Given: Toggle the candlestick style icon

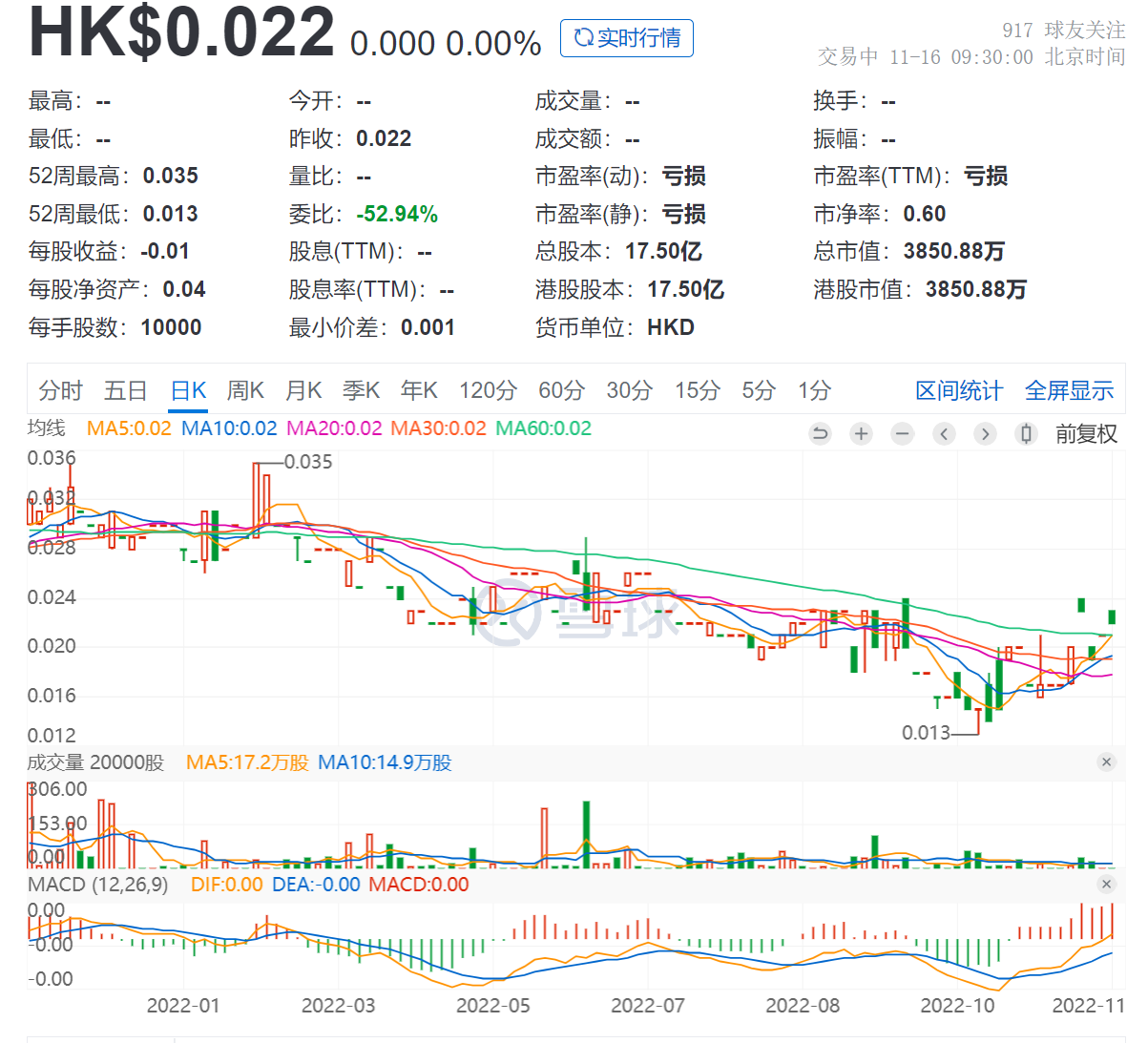Looking at the screenshot, I should pyautogui.click(x=1026, y=434).
